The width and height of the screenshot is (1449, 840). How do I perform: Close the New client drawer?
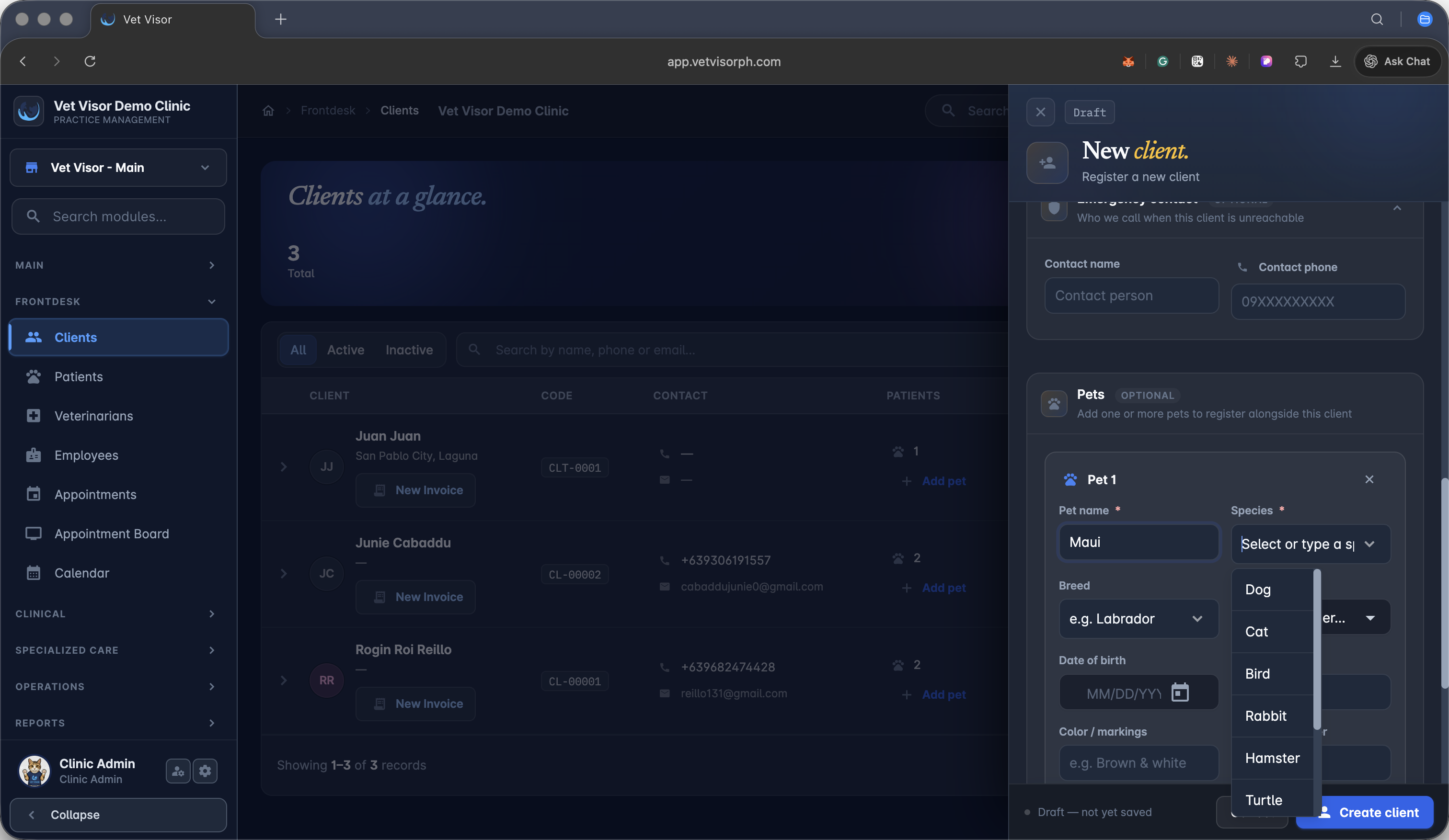pyautogui.click(x=1040, y=112)
